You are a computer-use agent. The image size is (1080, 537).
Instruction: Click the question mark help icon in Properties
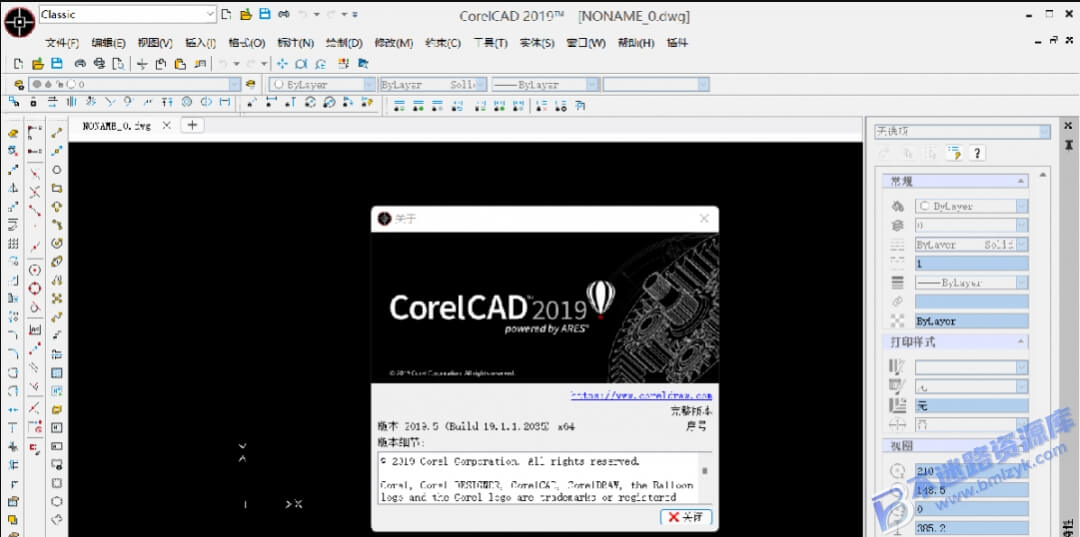pyautogui.click(x=977, y=153)
